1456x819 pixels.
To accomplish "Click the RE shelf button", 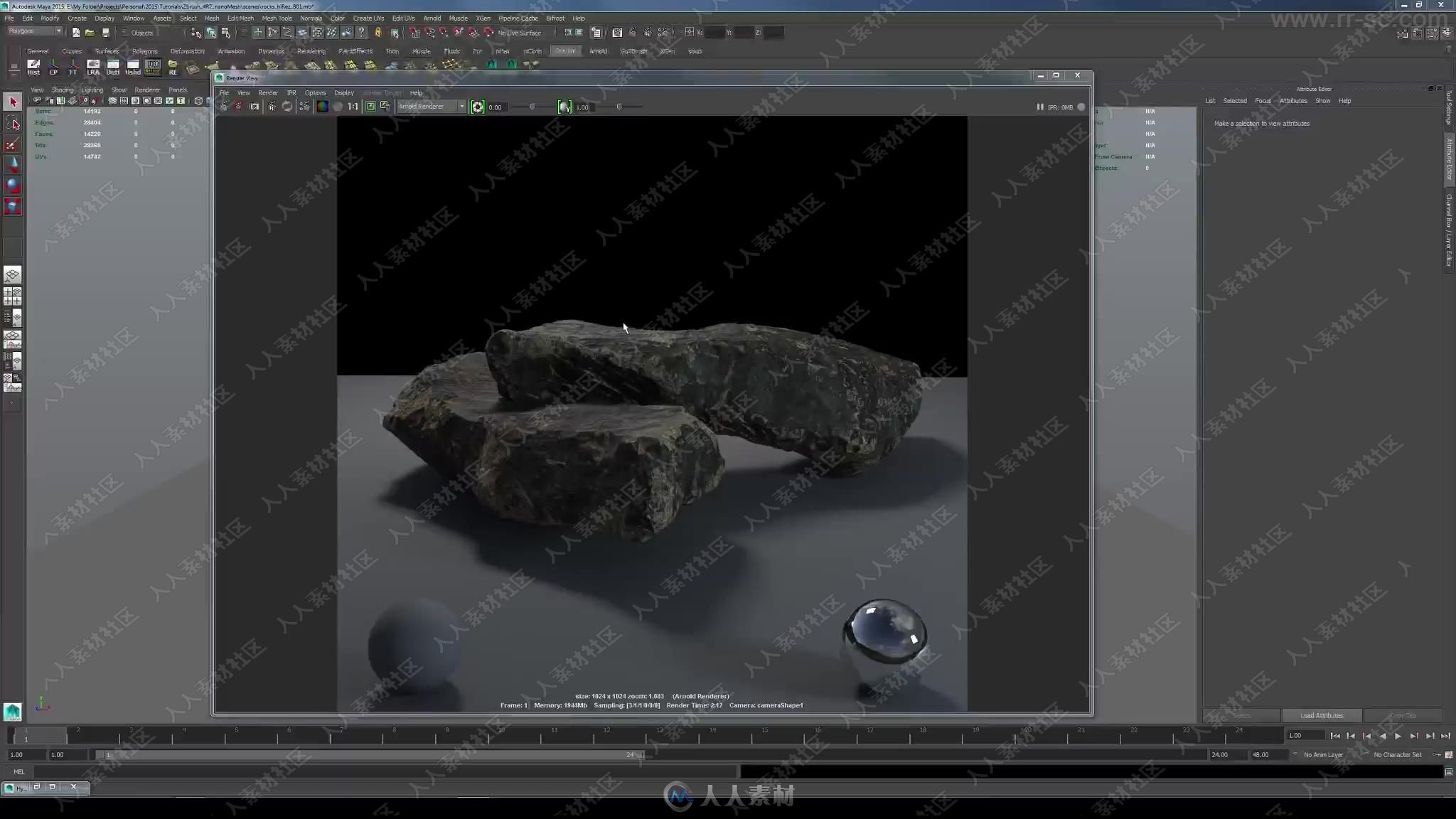I will [173, 68].
